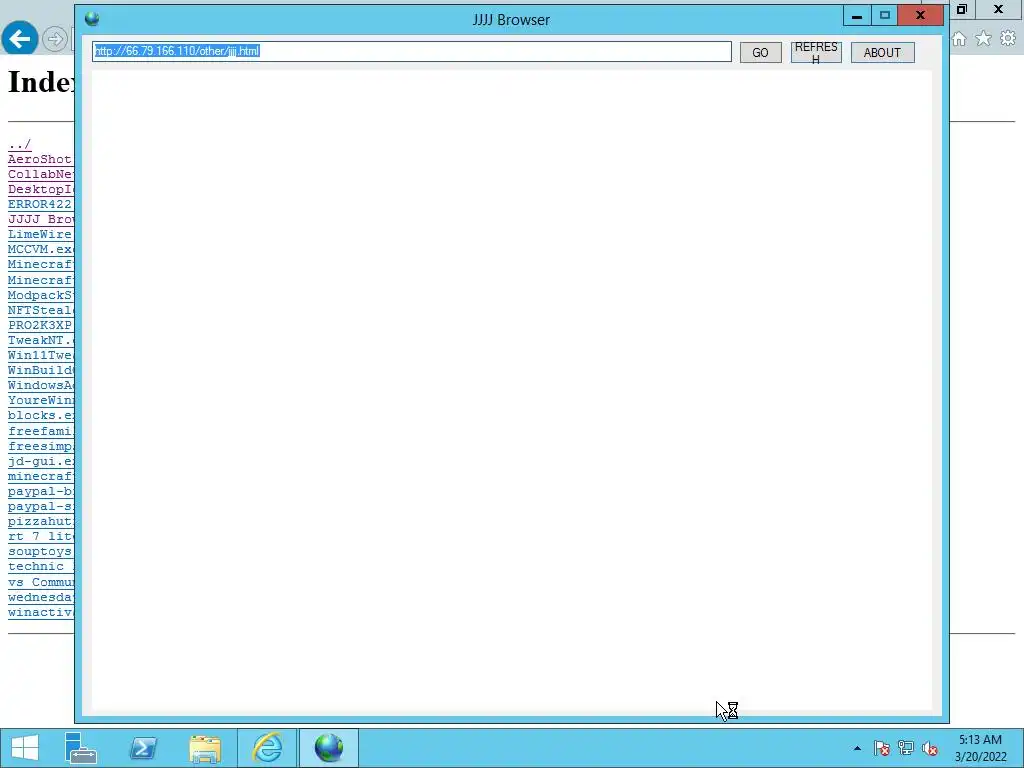
Task: Focus the JJJJ Browser URL address field
Action: click(411, 52)
